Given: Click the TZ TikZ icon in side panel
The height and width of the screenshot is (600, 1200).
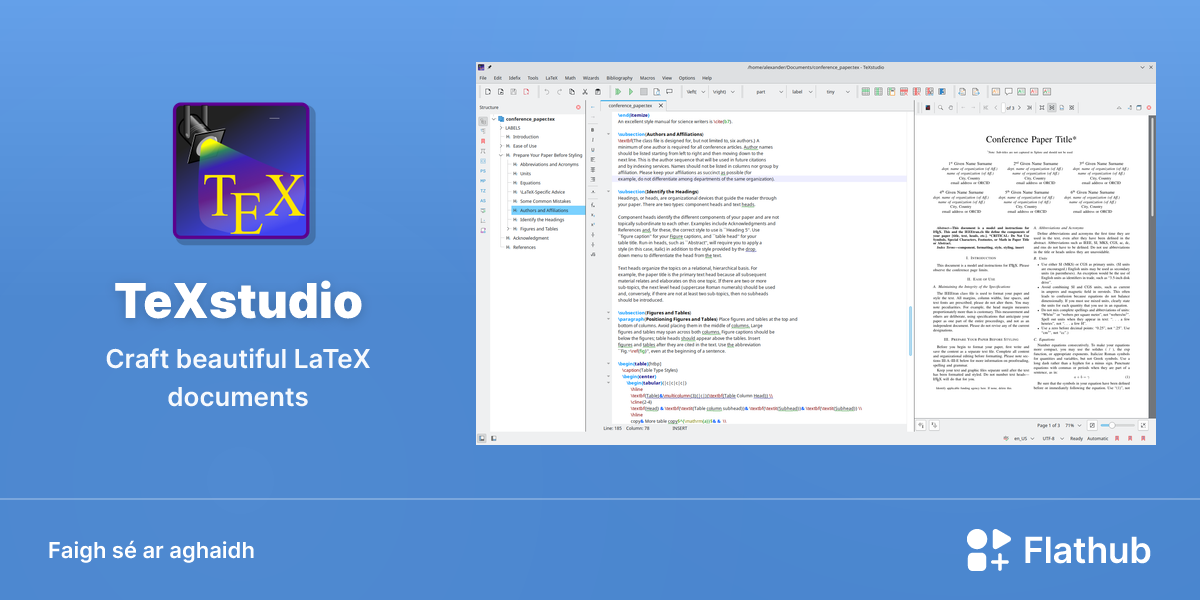Looking at the screenshot, I should 483,191.
